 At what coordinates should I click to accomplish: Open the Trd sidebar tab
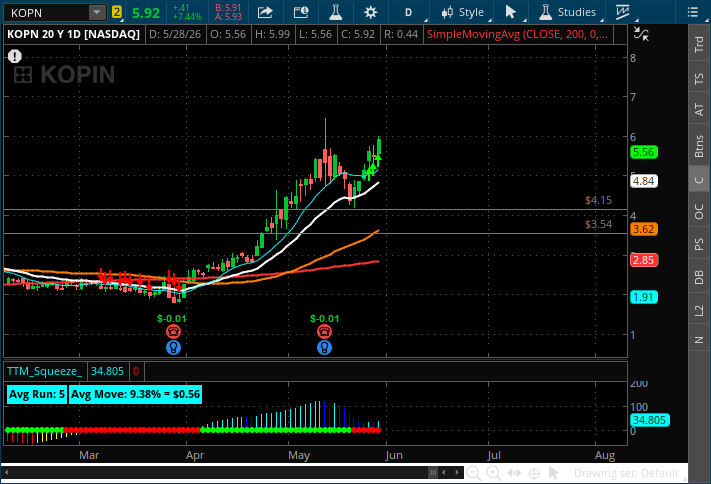699,44
